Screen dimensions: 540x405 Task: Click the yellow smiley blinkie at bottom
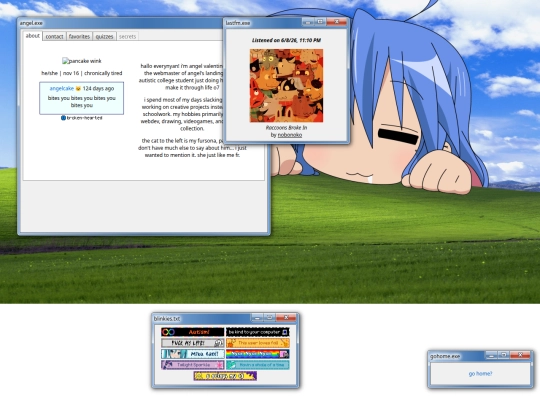(225, 376)
